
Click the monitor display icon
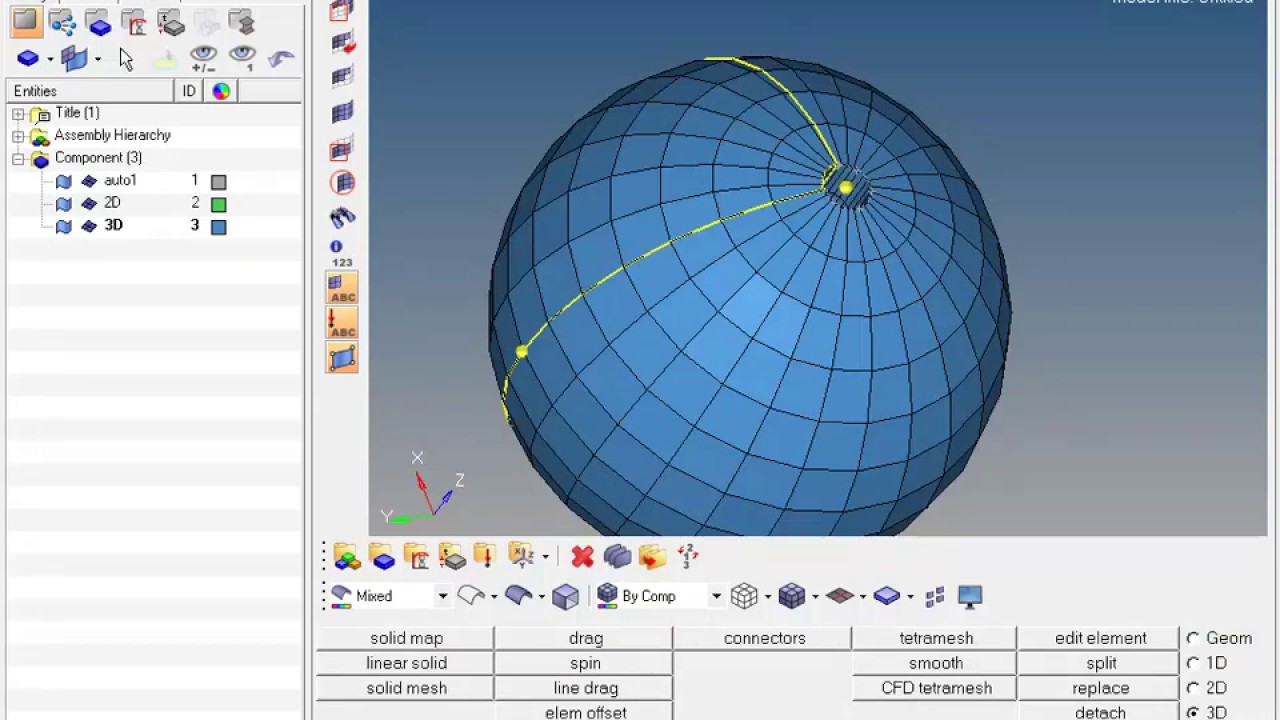click(969, 596)
